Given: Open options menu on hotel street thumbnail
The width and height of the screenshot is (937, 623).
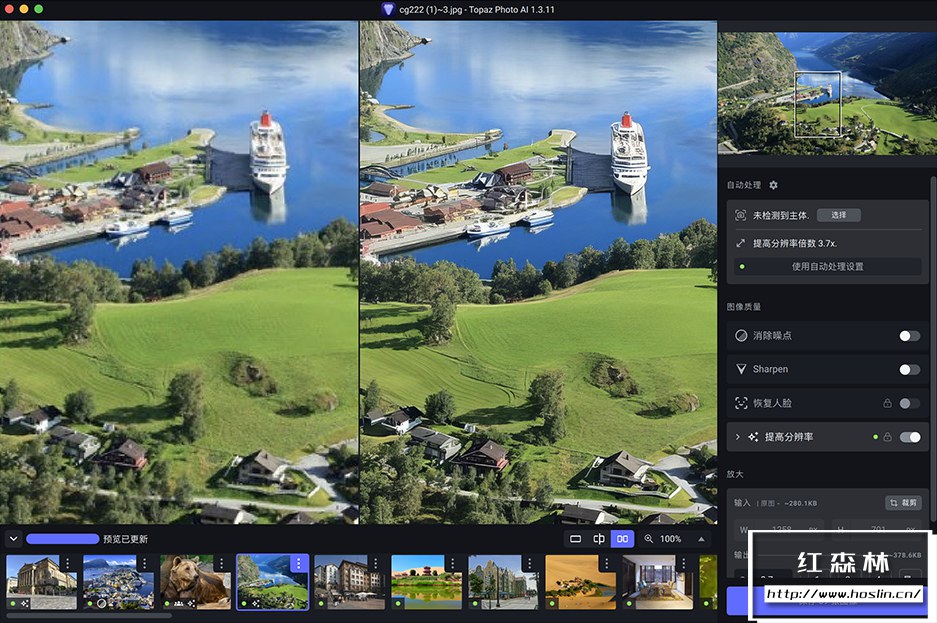Looking at the screenshot, I should [376, 563].
